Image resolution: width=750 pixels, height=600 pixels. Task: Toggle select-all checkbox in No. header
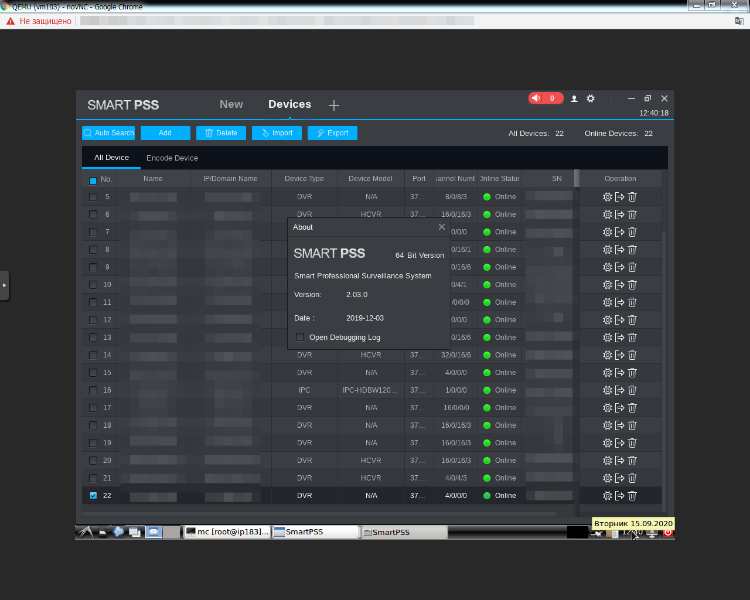point(93,180)
